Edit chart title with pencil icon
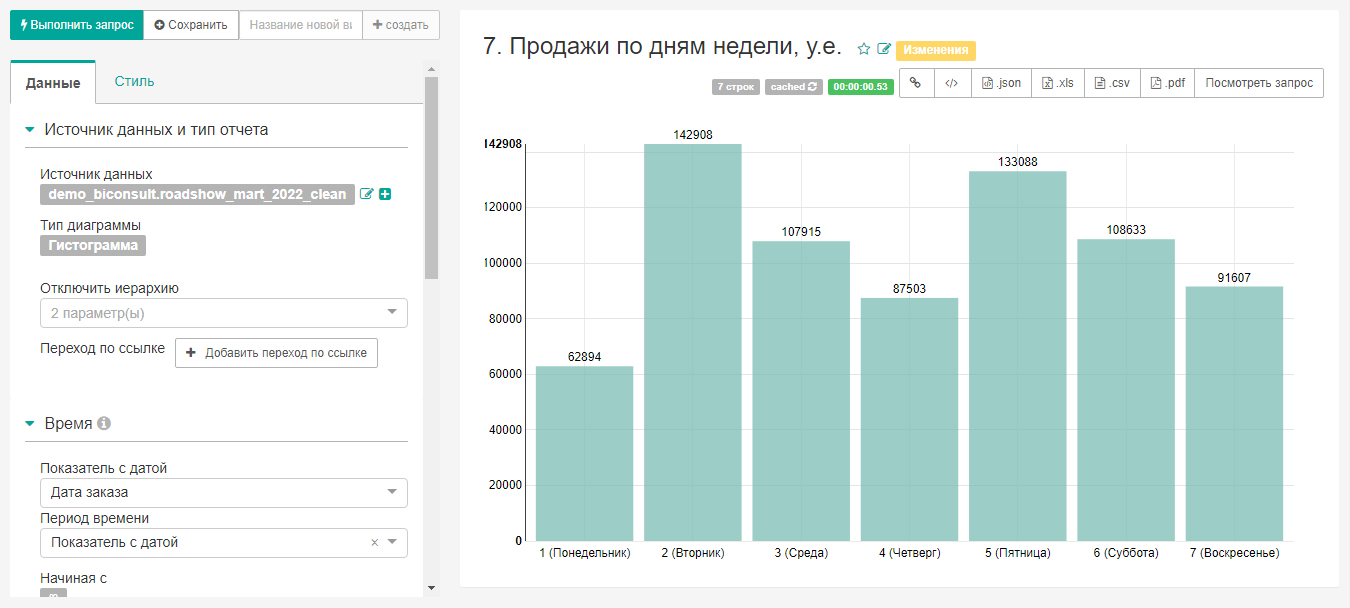 pos(884,49)
